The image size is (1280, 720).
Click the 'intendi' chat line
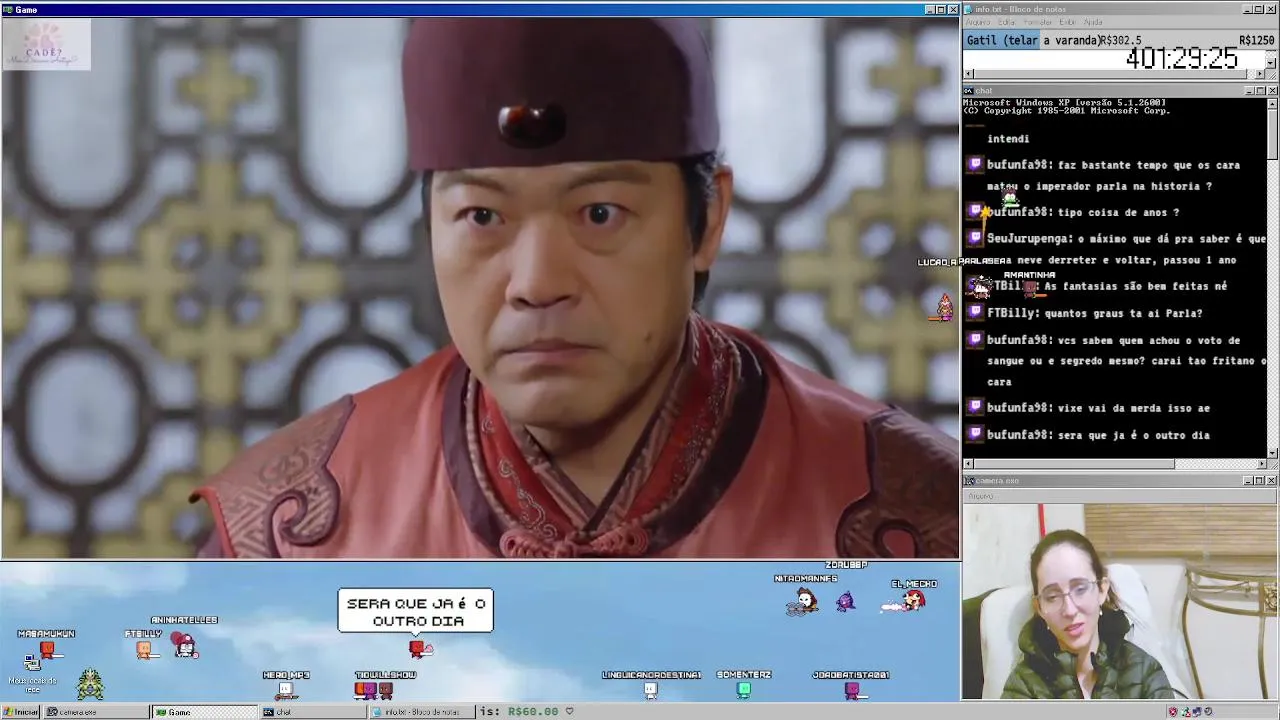1008,139
